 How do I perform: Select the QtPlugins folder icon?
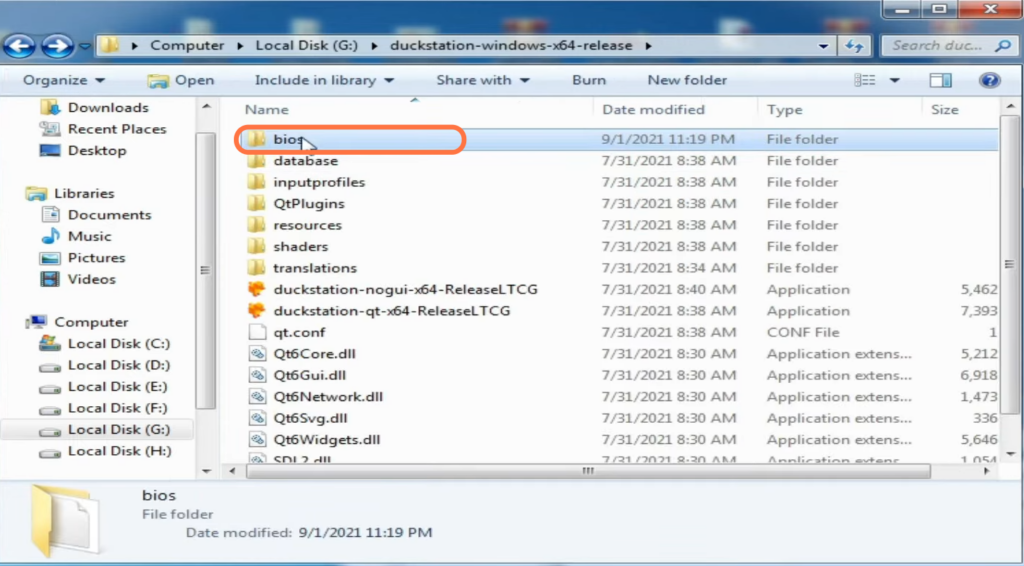[256, 204]
